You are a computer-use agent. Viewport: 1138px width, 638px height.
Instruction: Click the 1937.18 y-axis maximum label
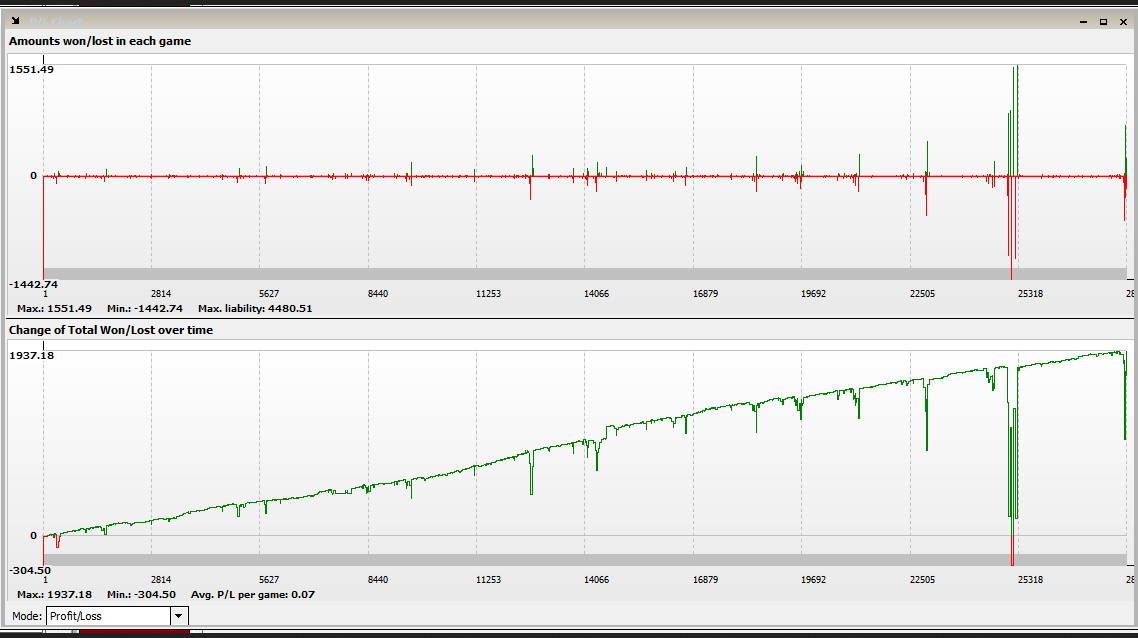(x=31, y=355)
